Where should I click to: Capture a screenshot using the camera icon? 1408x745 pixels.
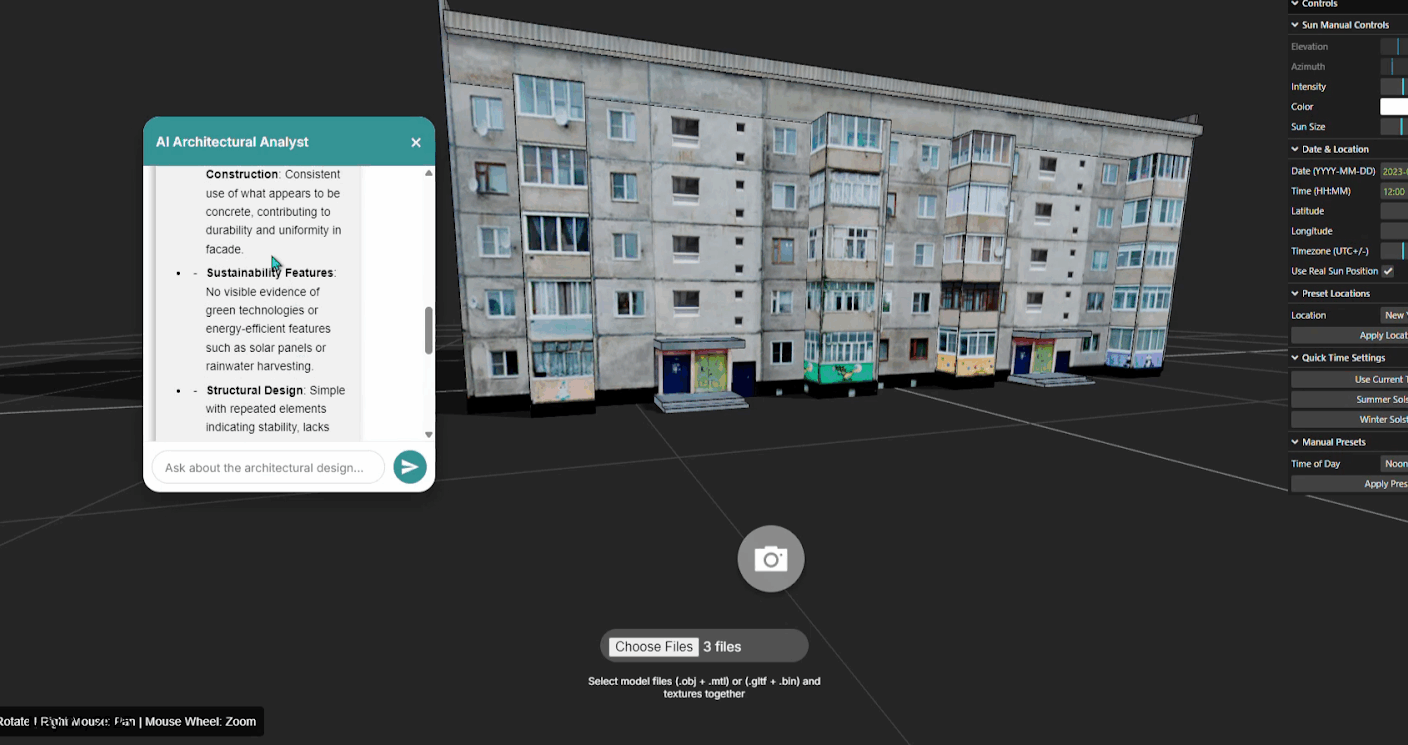[770, 558]
